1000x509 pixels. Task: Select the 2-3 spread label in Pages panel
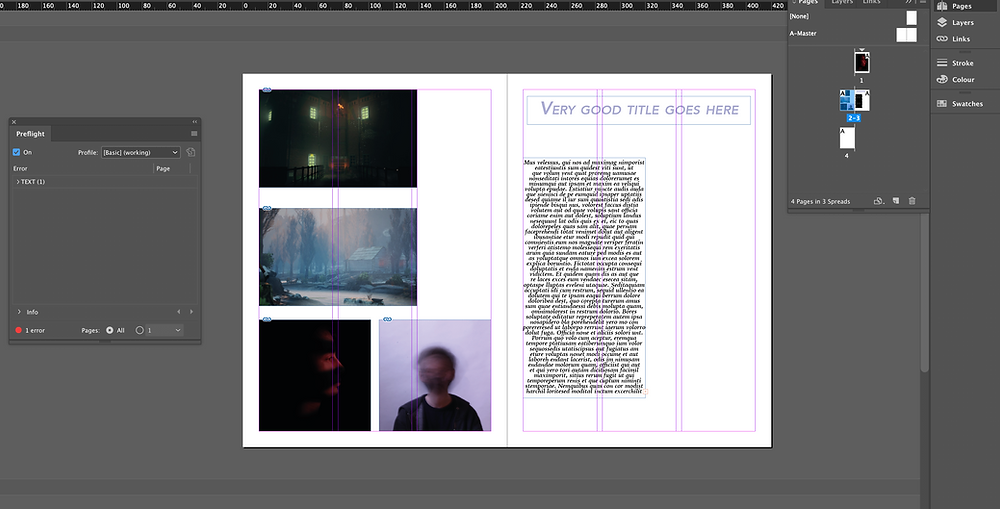[854, 118]
